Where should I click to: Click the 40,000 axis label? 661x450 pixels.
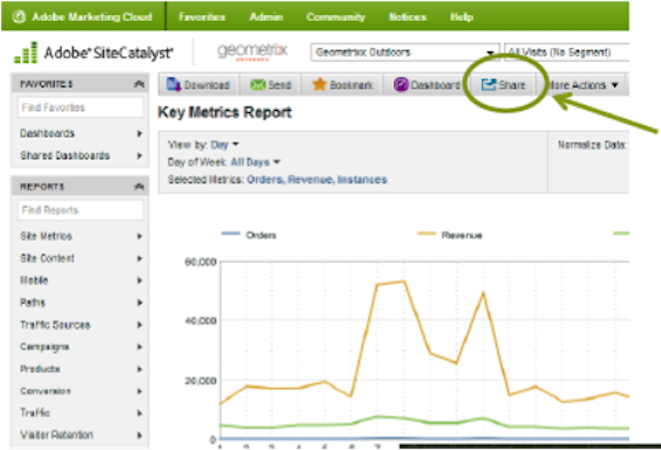[201, 321]
